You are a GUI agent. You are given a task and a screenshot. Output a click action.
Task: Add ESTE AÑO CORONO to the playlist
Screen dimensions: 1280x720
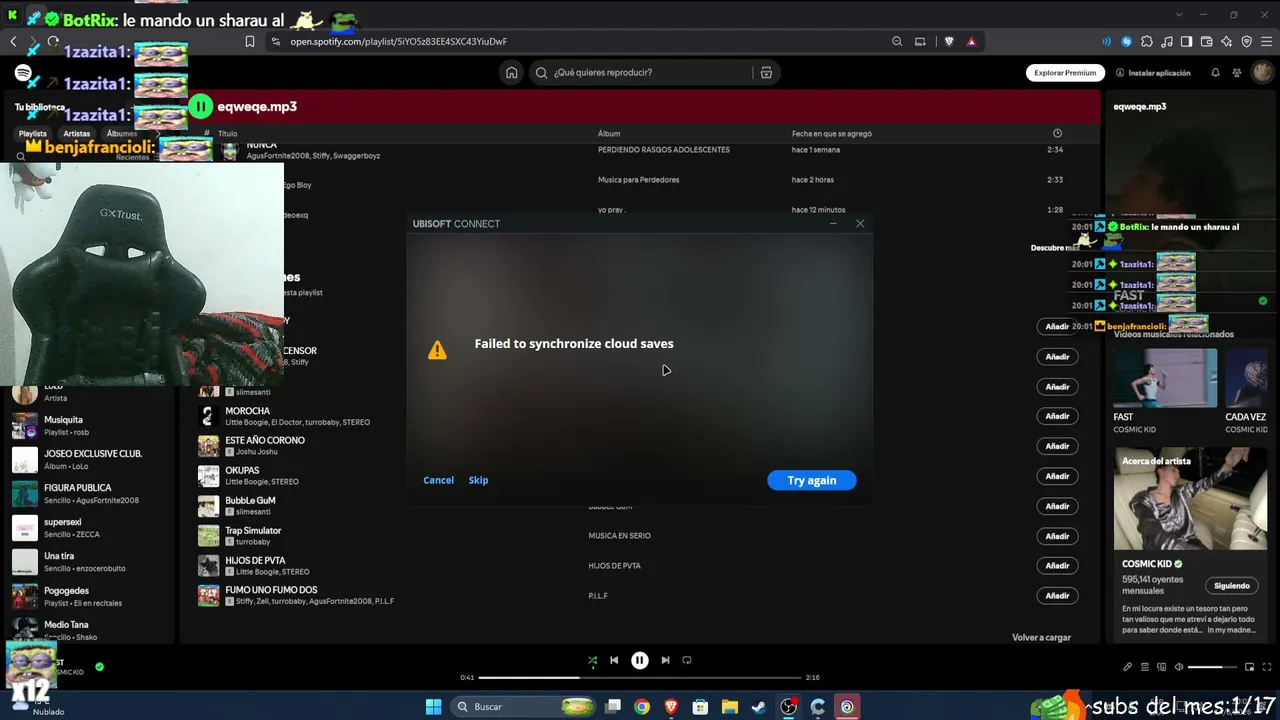point(1057,446)
